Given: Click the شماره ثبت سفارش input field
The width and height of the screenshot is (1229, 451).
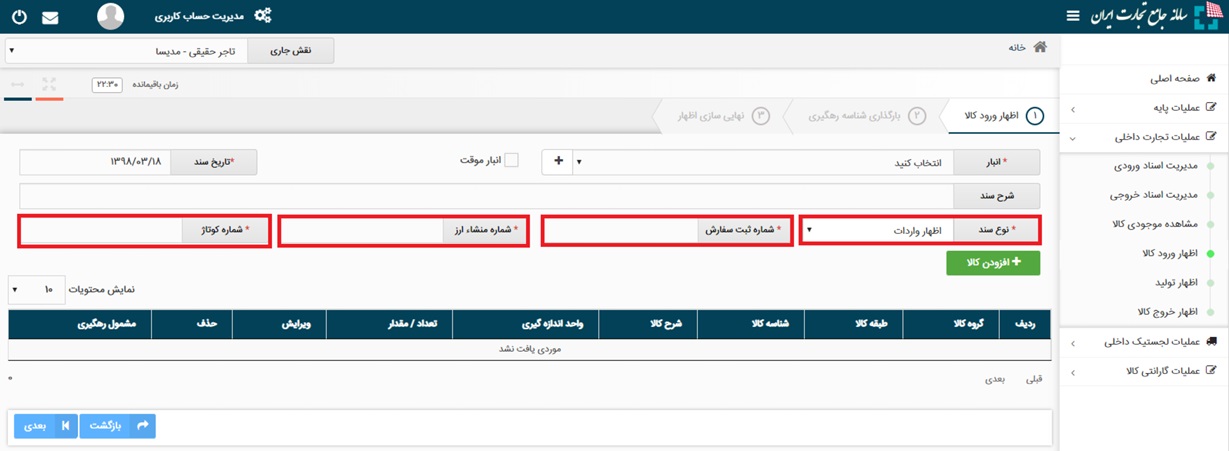Looking at the screenshot, I should 621,231.
